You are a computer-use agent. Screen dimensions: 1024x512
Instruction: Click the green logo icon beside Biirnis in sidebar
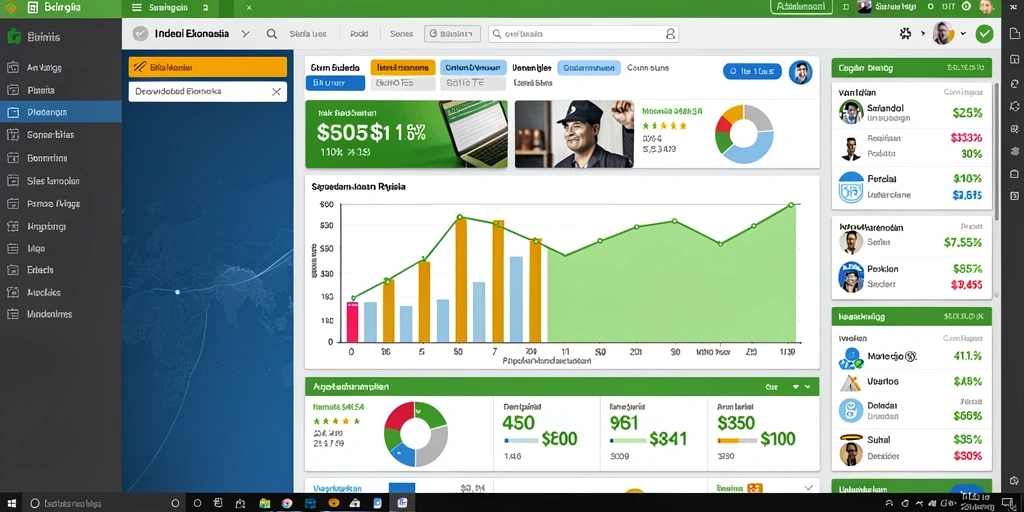13,37
